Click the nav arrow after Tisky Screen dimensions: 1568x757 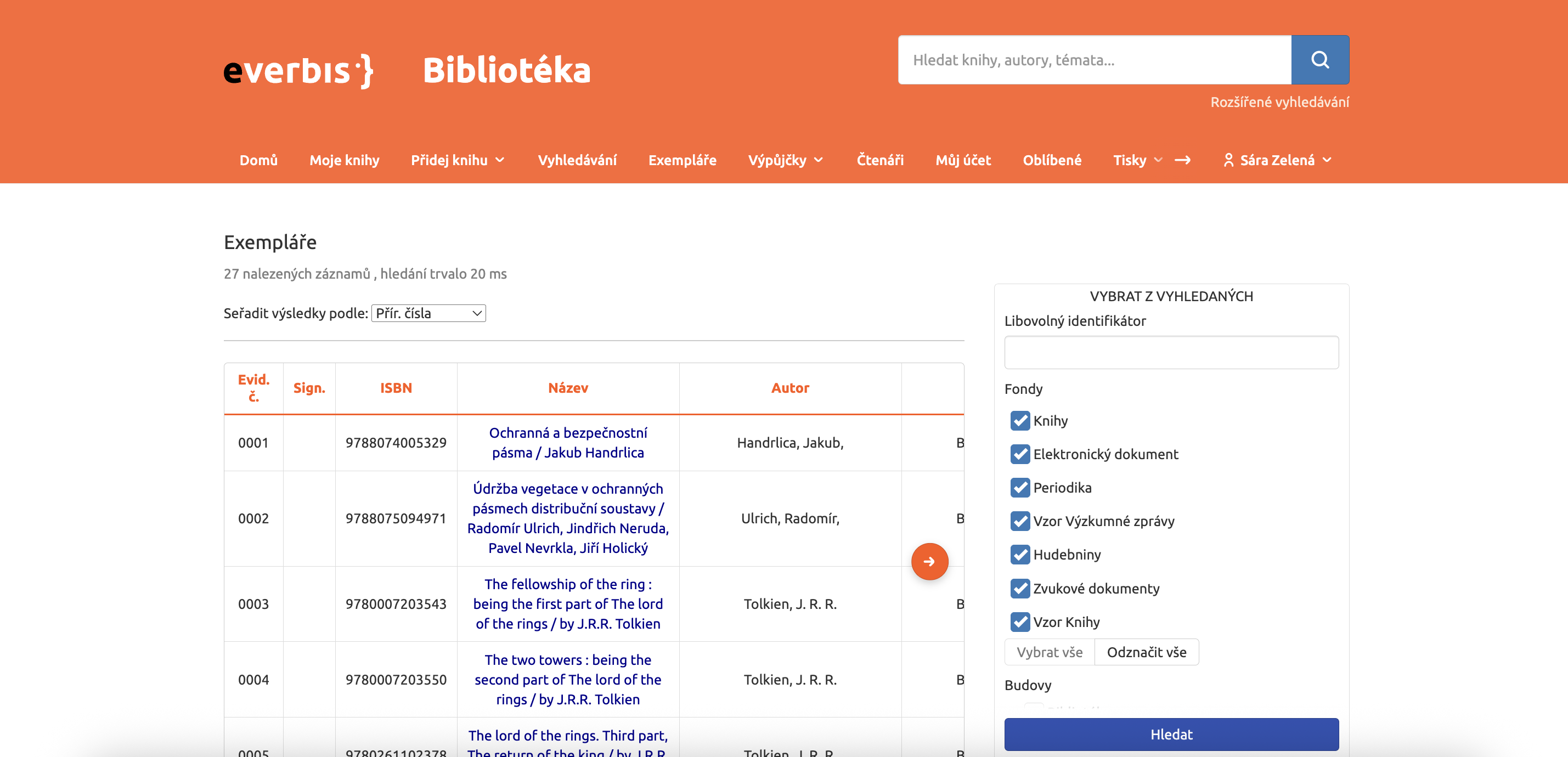click(1182, 160)
